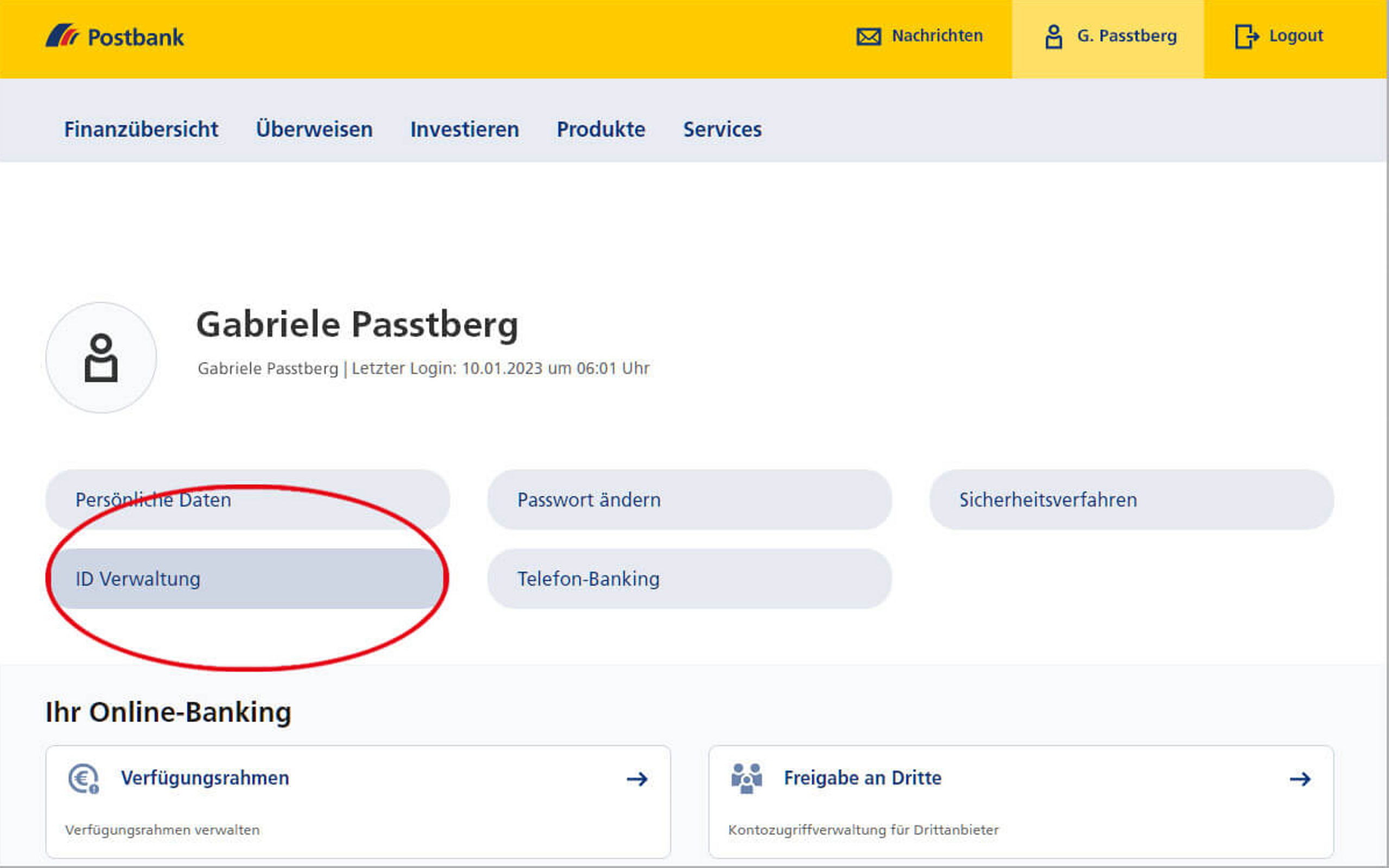
Task: Open the Services menu
Action: point(723,129)
